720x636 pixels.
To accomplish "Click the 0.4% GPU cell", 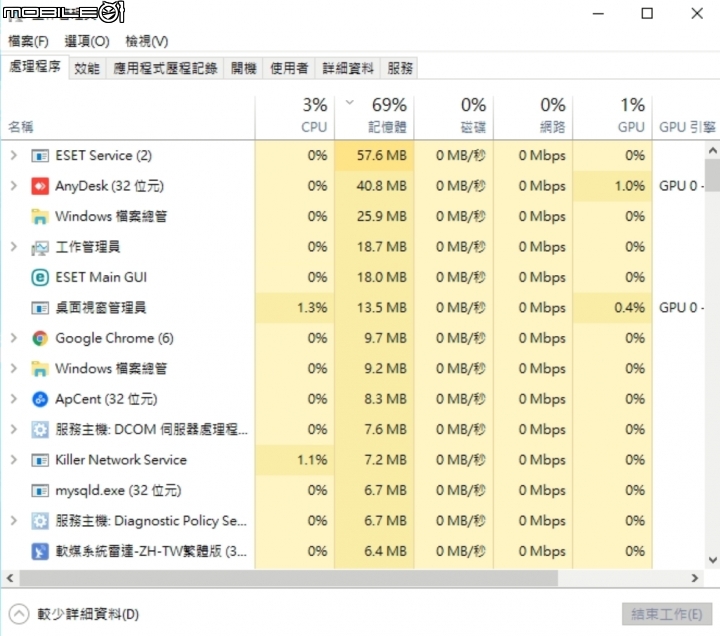I will click(613, 308).
